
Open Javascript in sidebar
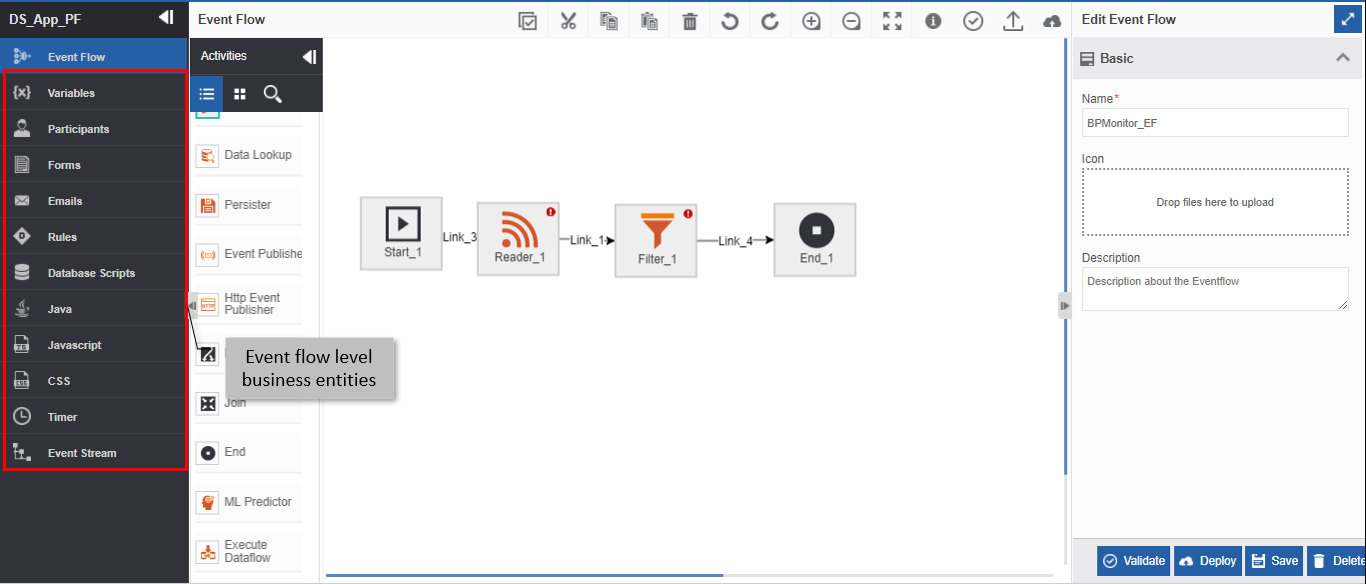click(x=95, y=345)
